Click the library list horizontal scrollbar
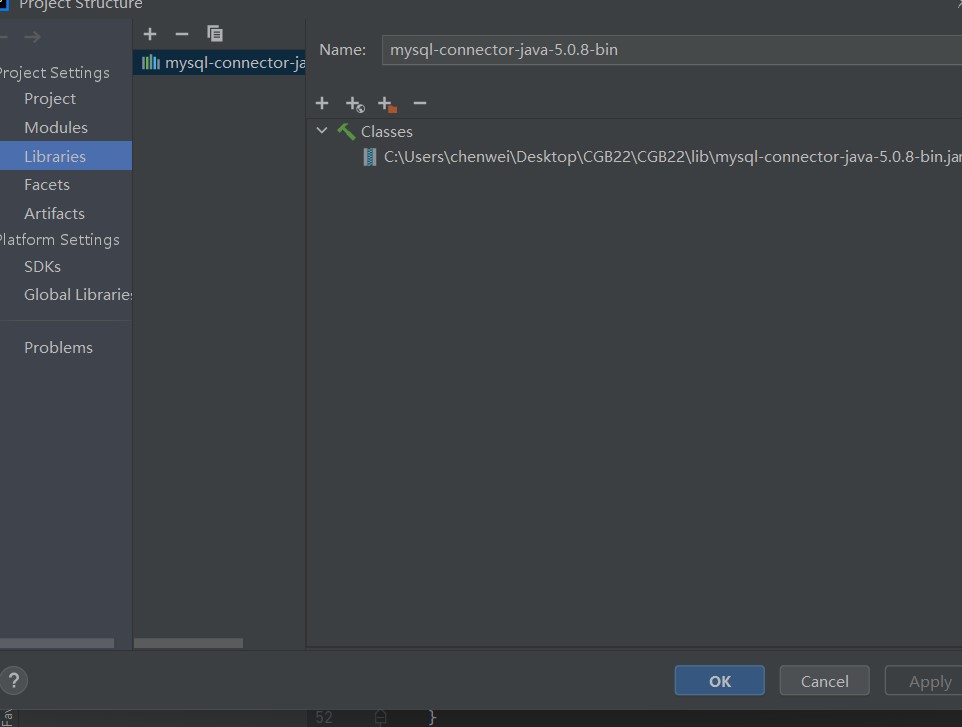 pyautogui.click(x=188, y=643)
